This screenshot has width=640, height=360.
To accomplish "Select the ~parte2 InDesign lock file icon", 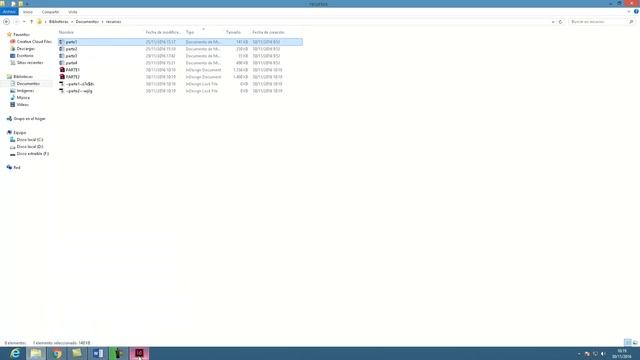I will point(62,91).
